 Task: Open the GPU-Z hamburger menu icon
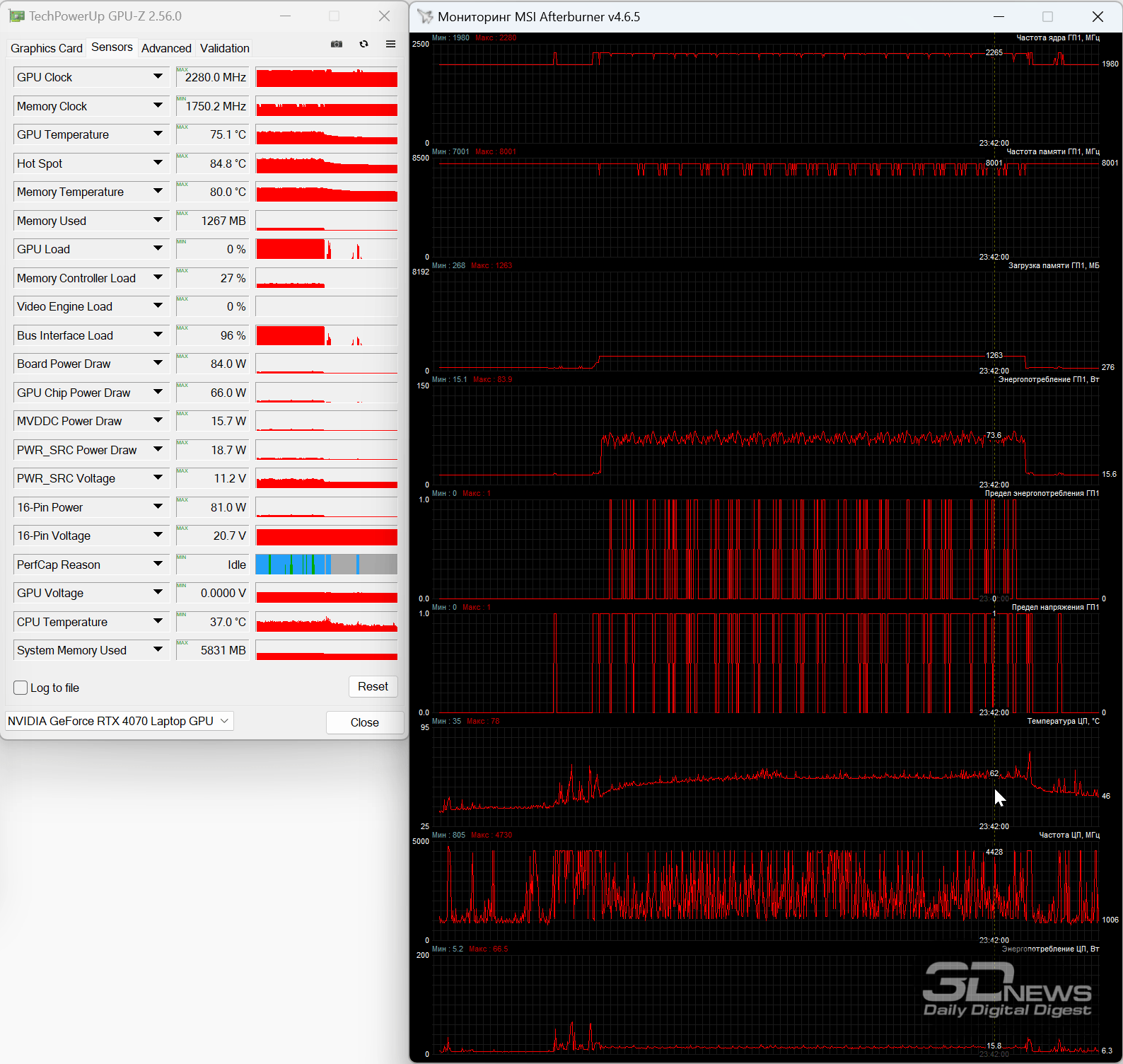390,44
